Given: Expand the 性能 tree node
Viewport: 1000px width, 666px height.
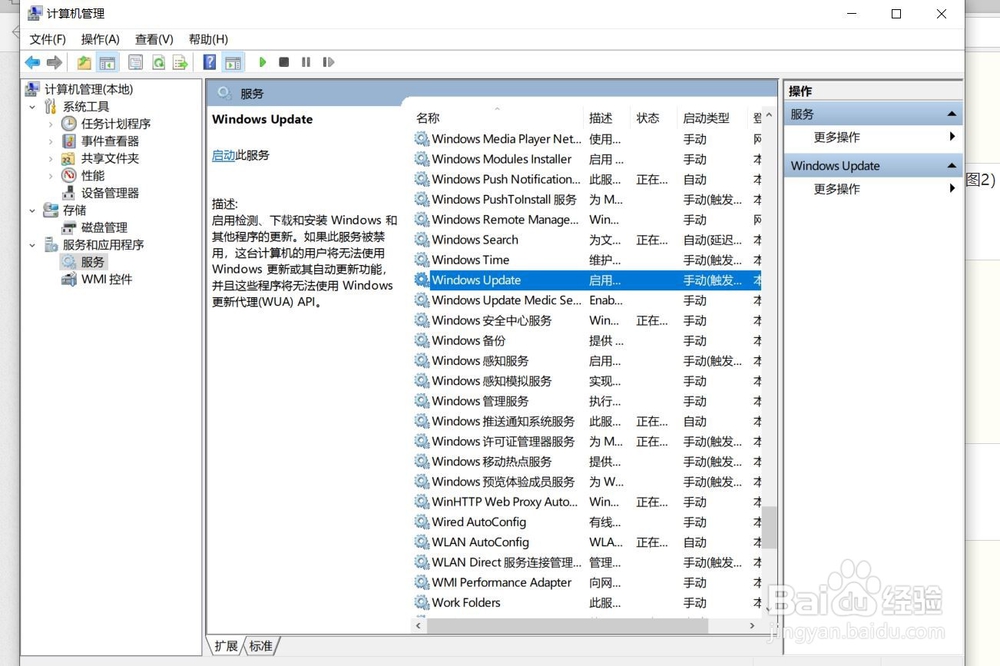Looking at the screenshot, I should coord(50,176).
